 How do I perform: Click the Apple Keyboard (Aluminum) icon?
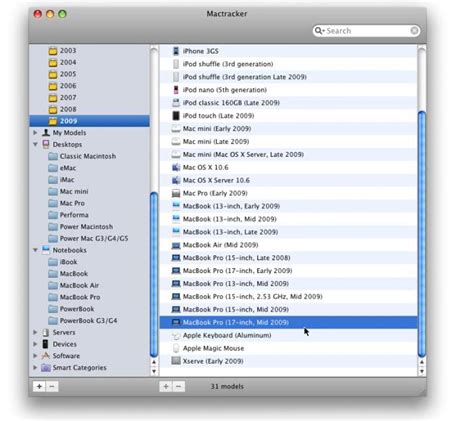(x=176, y=336)
